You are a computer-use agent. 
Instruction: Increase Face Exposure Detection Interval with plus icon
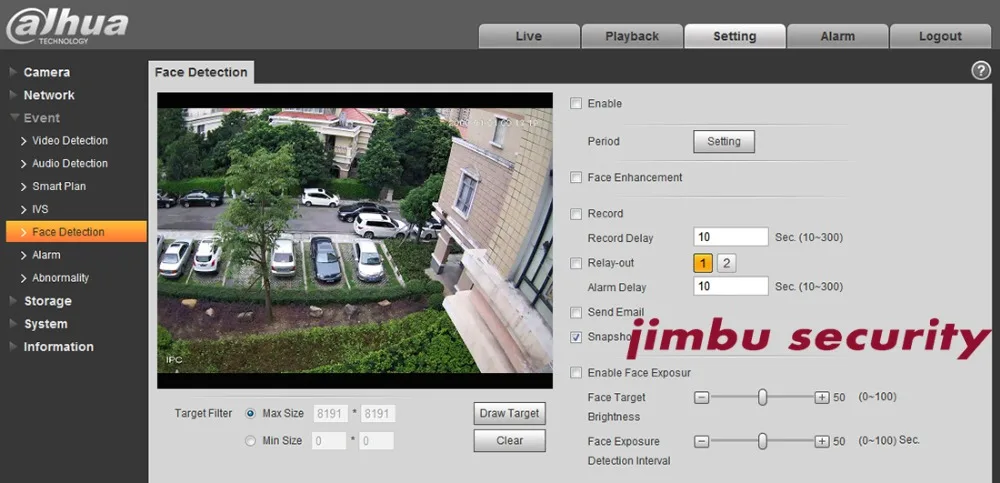[823, 442]
